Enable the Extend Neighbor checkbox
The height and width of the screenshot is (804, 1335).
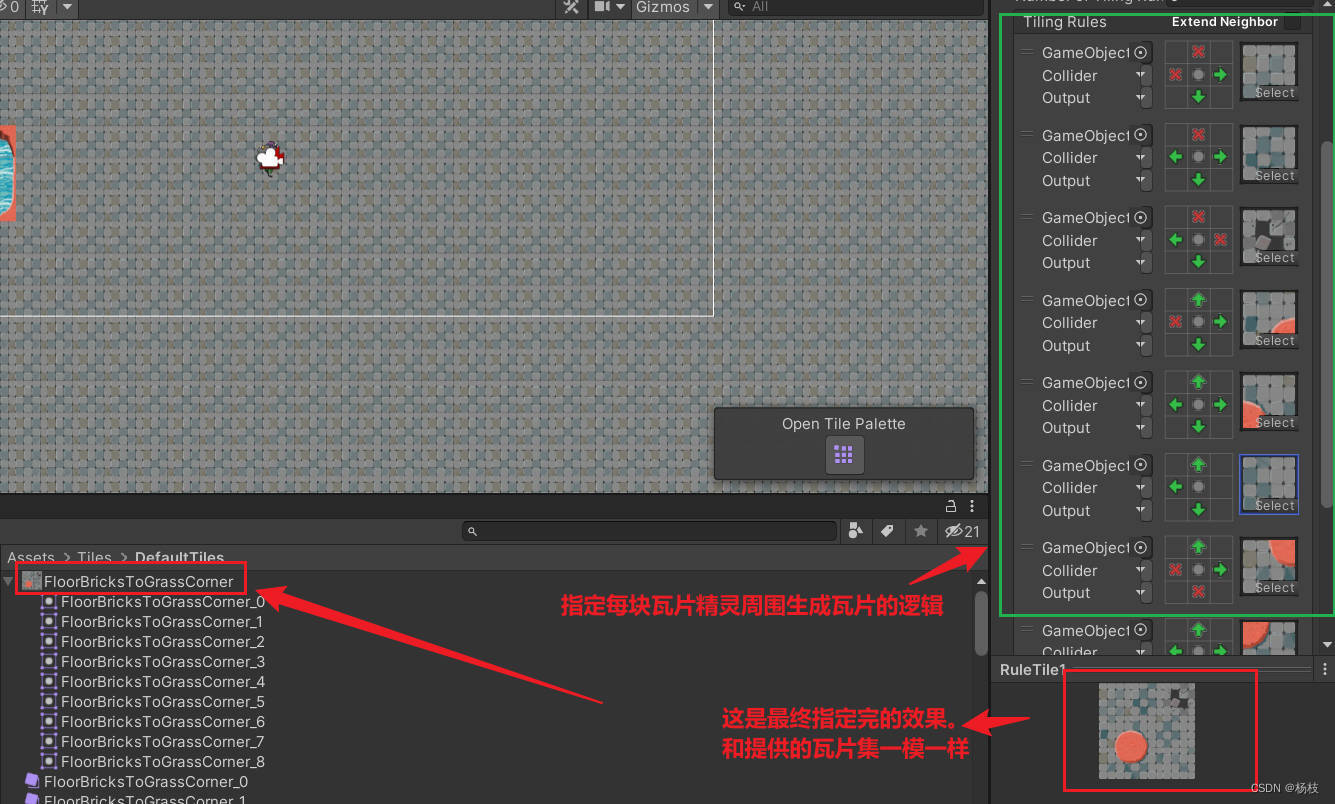1293,22
